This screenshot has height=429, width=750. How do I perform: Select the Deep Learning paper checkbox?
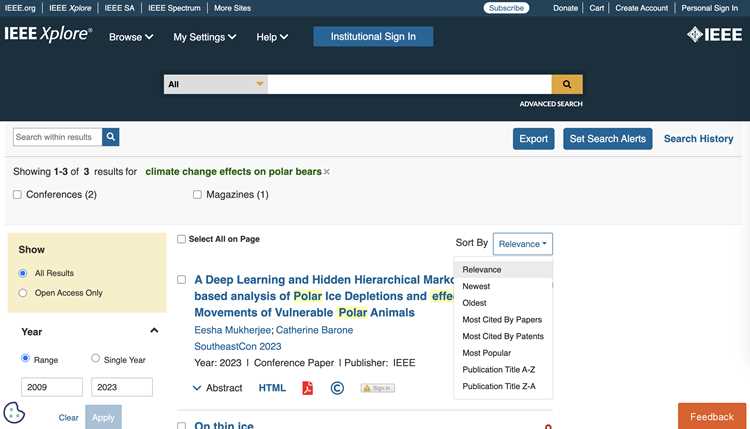coord(181,280)
